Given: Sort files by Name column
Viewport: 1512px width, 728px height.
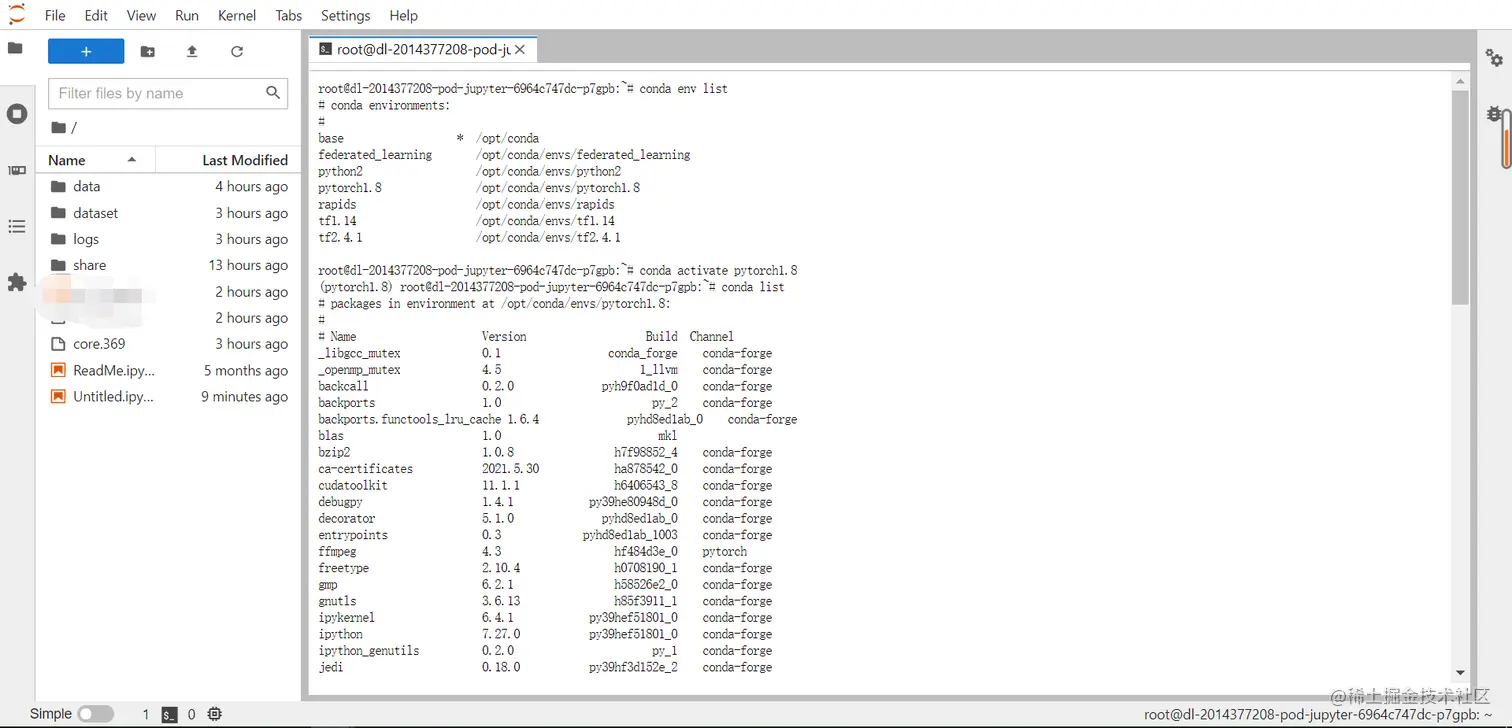Looking at the screenshot, I should (x=96, y=160).
